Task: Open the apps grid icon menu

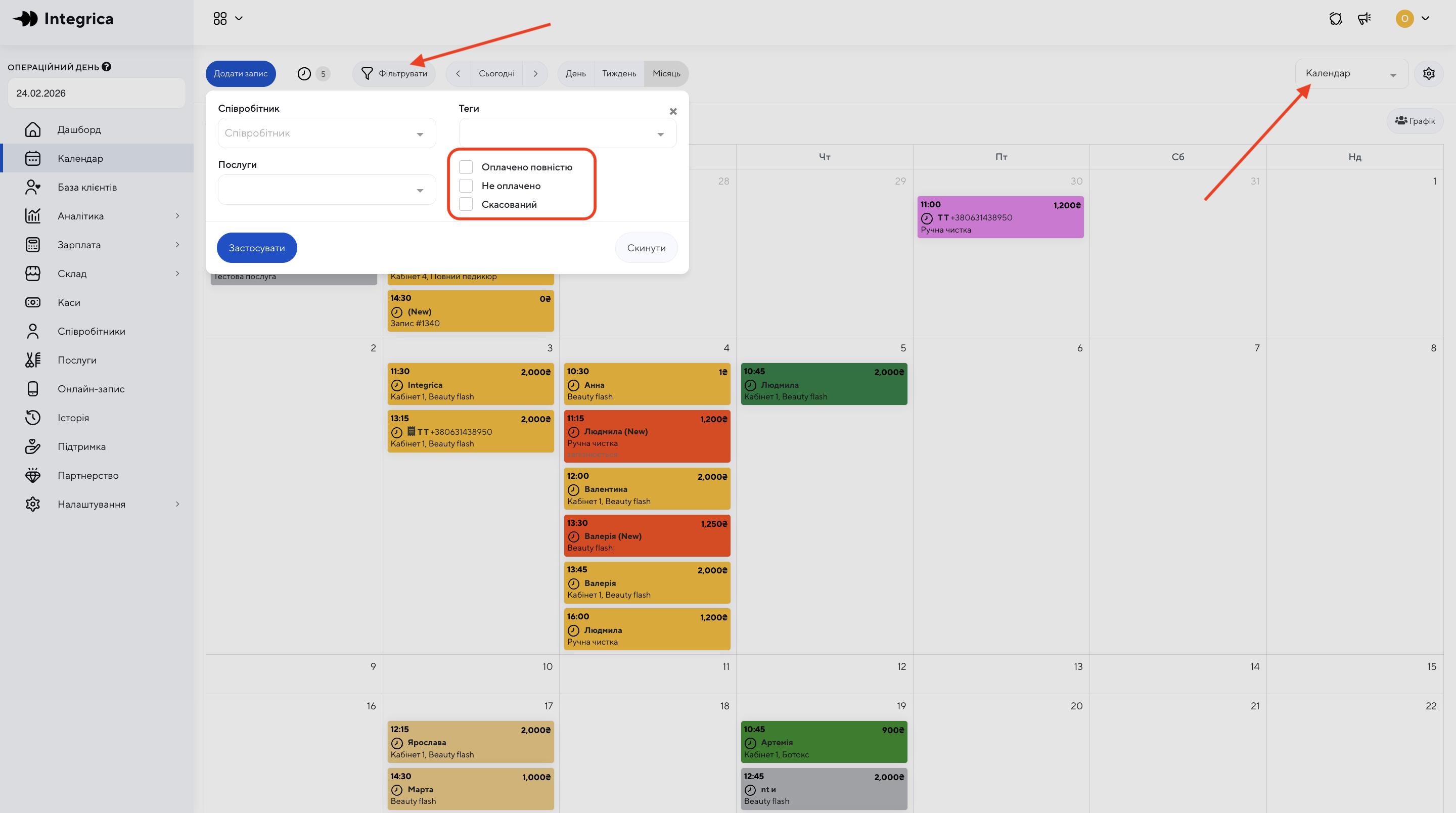Action: [220, 19]
